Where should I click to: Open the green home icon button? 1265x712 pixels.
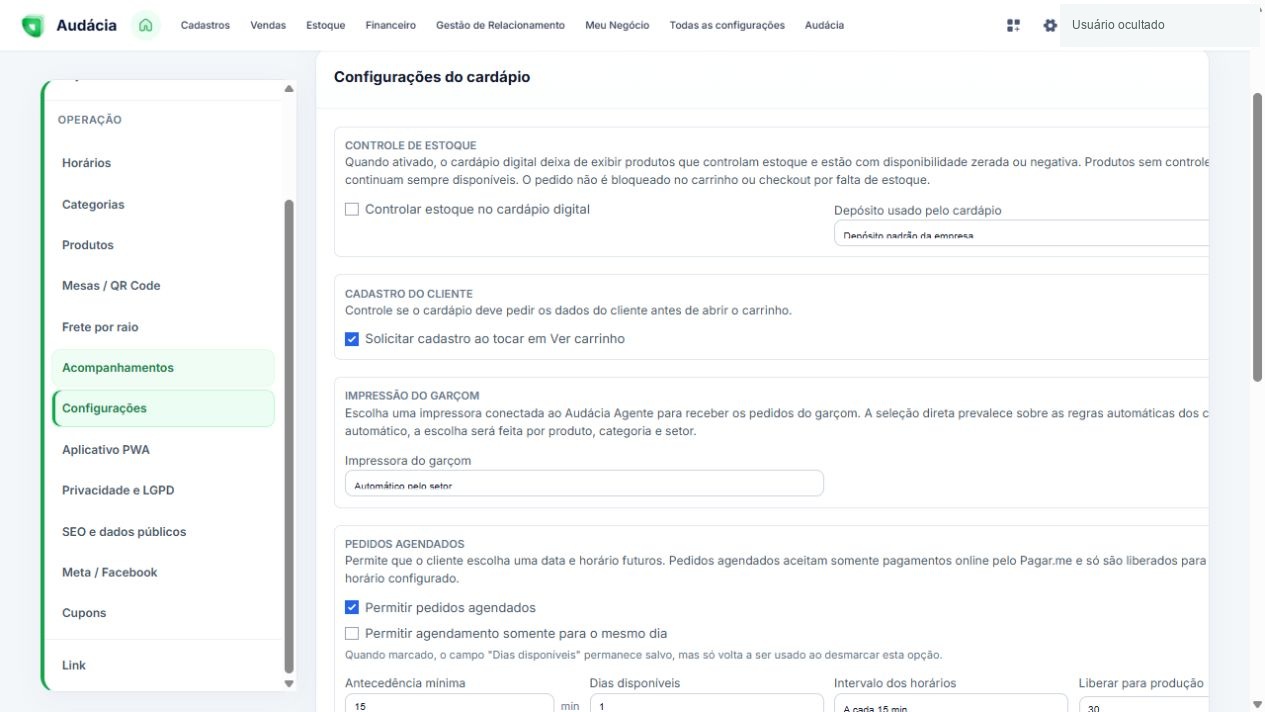(146, 25)
